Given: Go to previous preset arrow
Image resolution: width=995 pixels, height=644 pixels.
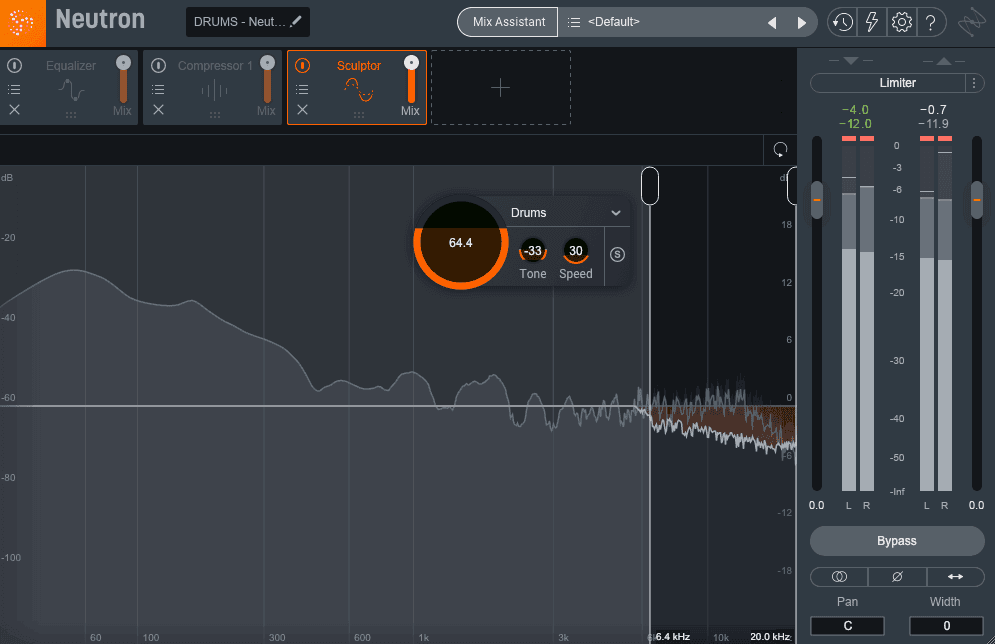Looking at the screenshot, I should pos(772,23).
